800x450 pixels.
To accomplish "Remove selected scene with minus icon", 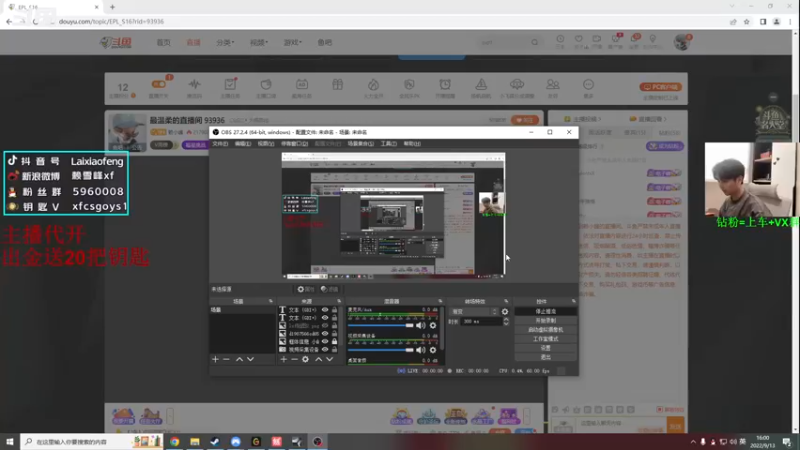I will coord(227,359).
